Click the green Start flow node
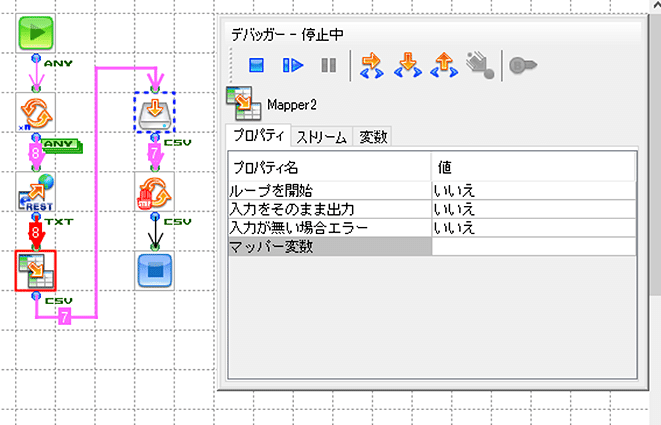Image resolution: width=661 pixels, height=425 pixels. (36, 35)
